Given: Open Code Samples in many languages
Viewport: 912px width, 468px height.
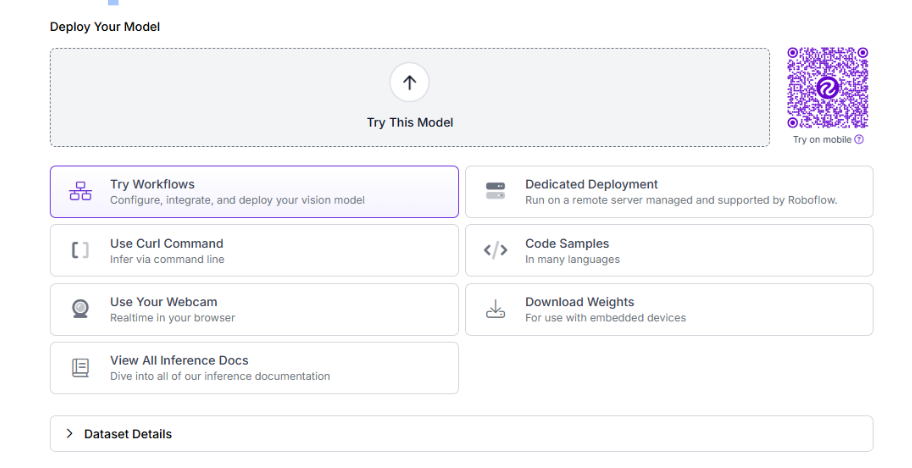Looking at the screenshot, I should click(668, 250).
